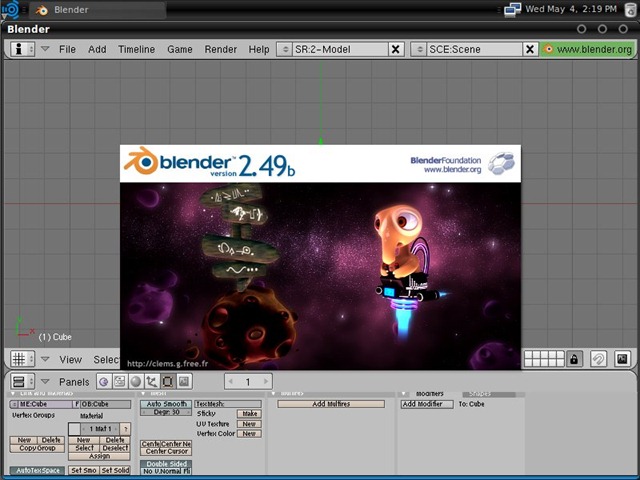Click the material color swatch
This screenshot has height=480, width=640.
pos(74,429)
